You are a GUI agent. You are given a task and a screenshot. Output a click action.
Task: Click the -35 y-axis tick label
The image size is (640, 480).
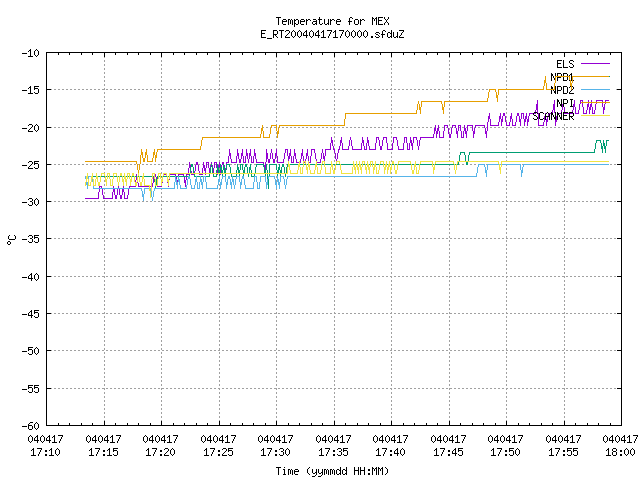point(31,239)
